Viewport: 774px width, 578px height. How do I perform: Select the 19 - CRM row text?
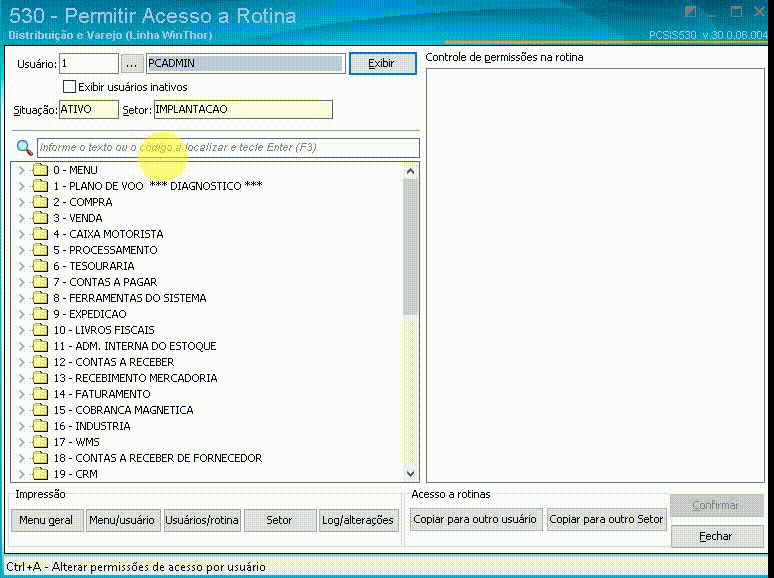(76, 474)
